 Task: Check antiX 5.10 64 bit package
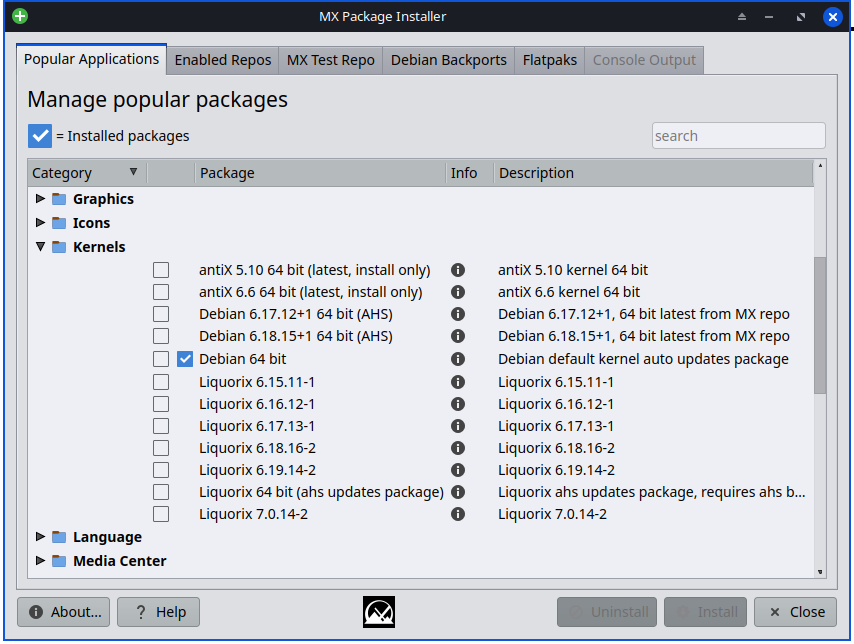(x=161, y=270)
